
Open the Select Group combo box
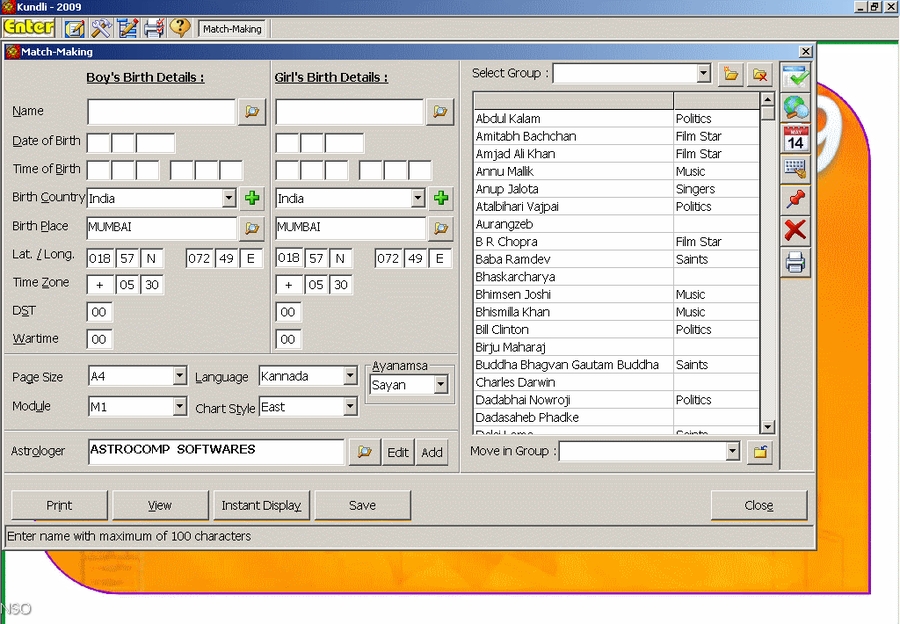(x=703, y=74)
